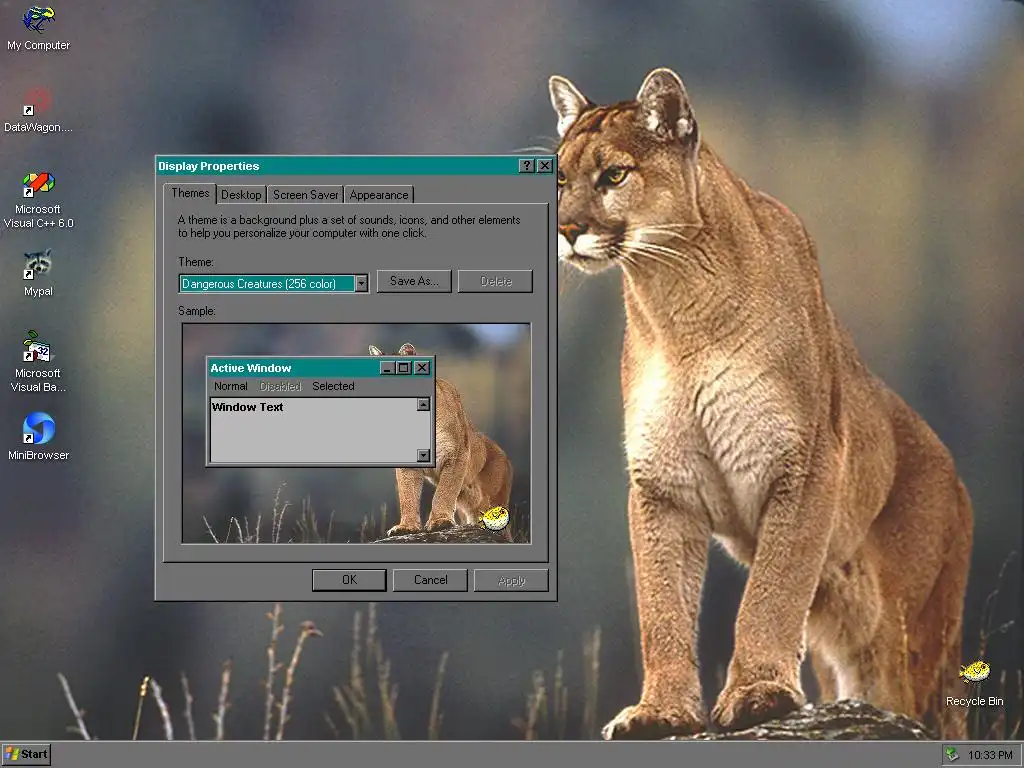This screenshot has height=768, width=1024.
Task: Open the Start menu
Action: point(26,755)
